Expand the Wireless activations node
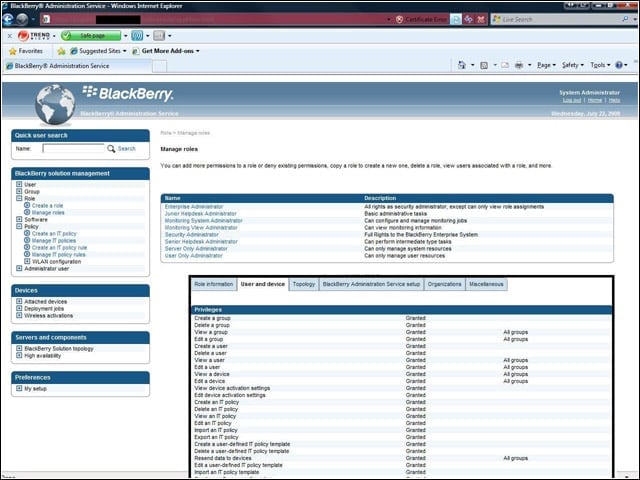Viewport: 640px width, 480px height. click(19, 315)
